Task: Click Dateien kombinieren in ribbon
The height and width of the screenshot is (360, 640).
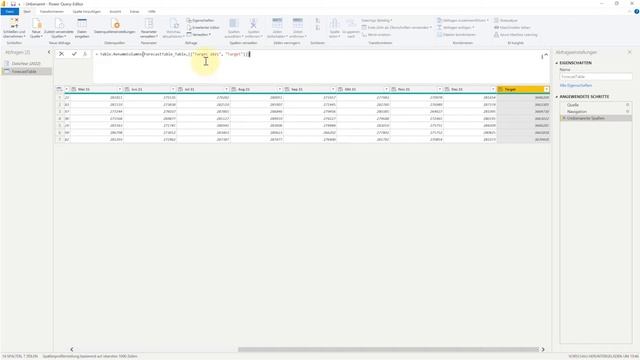Action: 456,35
